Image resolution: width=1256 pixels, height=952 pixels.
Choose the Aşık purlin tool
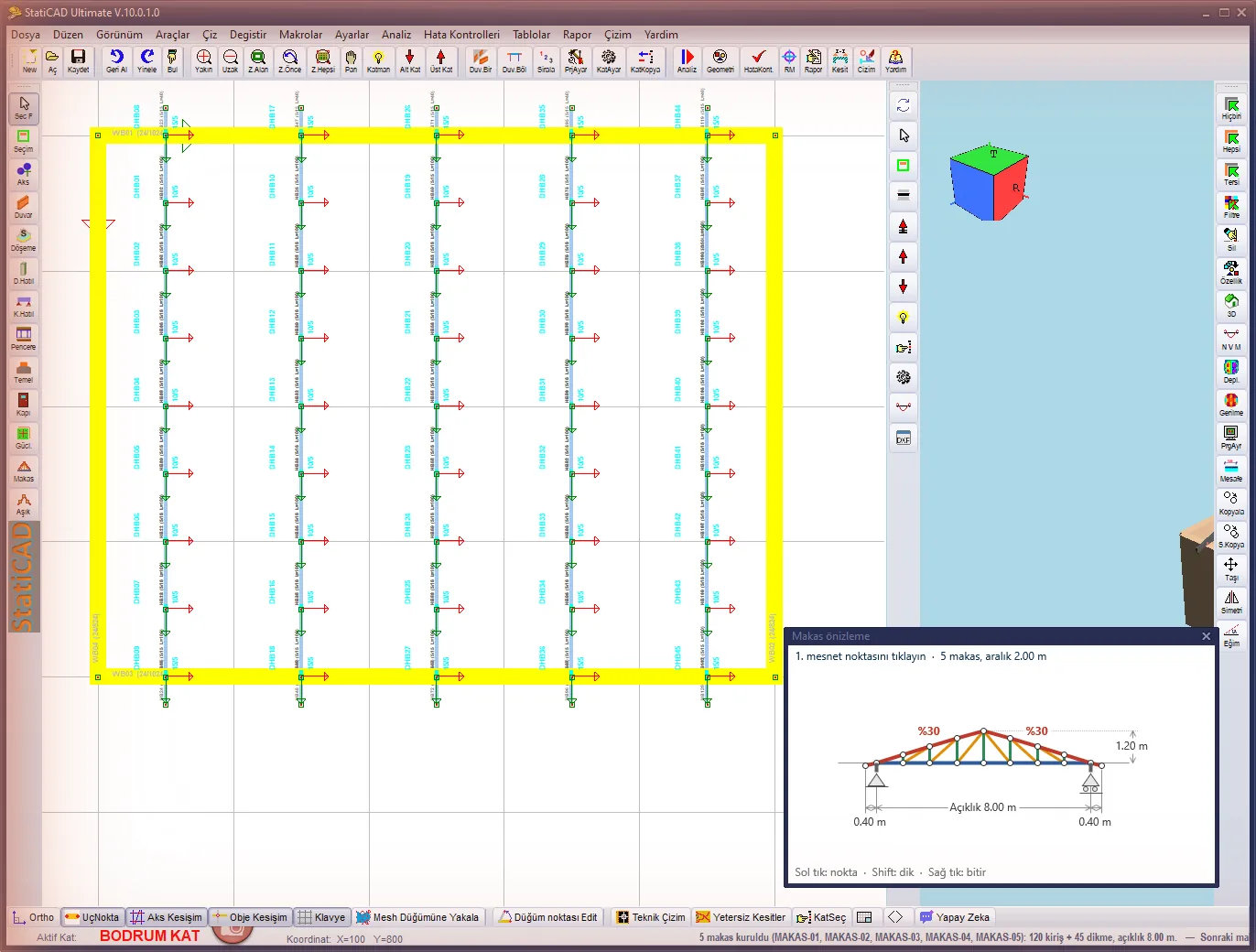tap(24, 503)
